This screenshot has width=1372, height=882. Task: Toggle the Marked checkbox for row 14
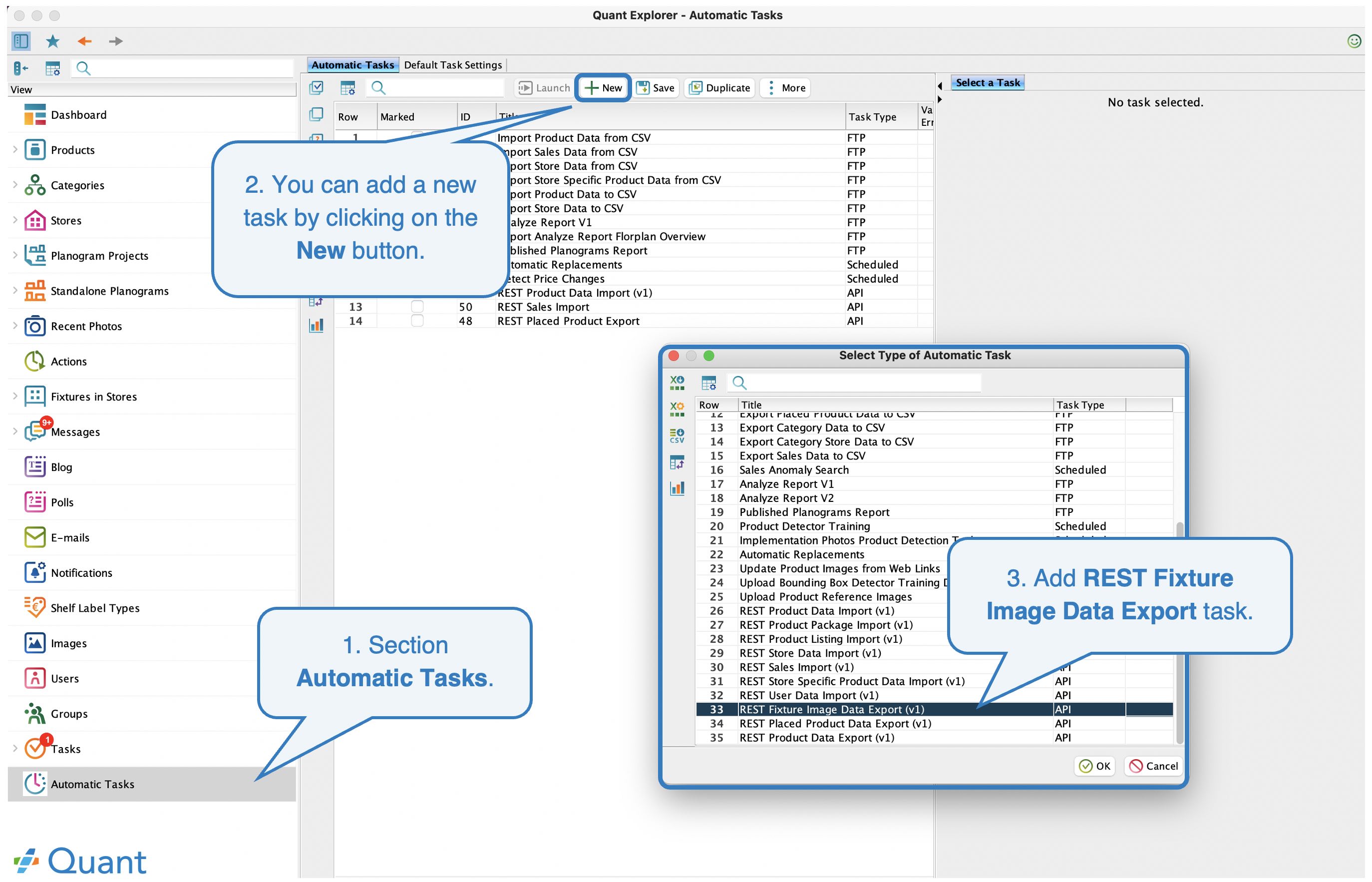tap(417, 321)
